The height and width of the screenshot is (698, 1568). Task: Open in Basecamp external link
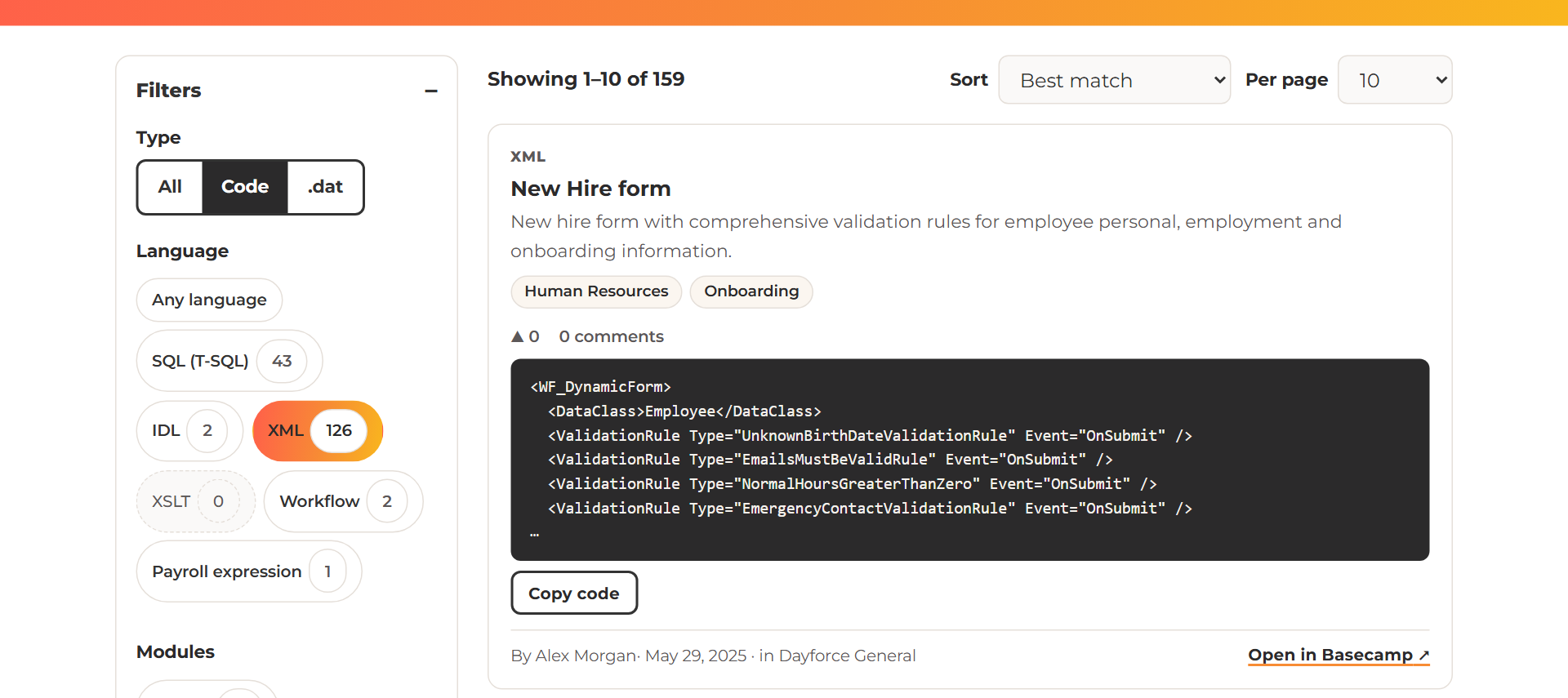point(1339,656)
